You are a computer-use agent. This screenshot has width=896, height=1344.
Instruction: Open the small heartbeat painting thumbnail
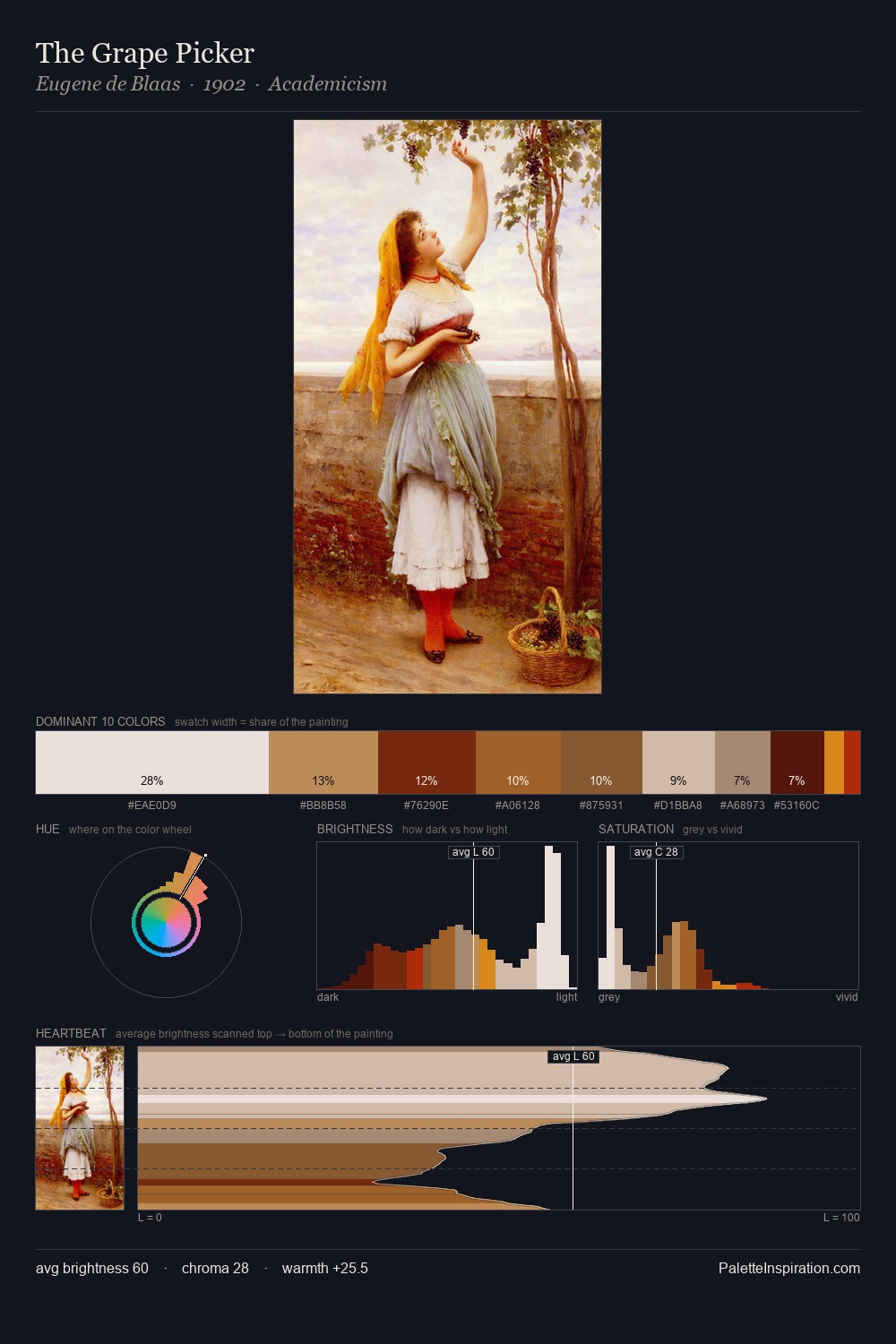pos(80,1128)
